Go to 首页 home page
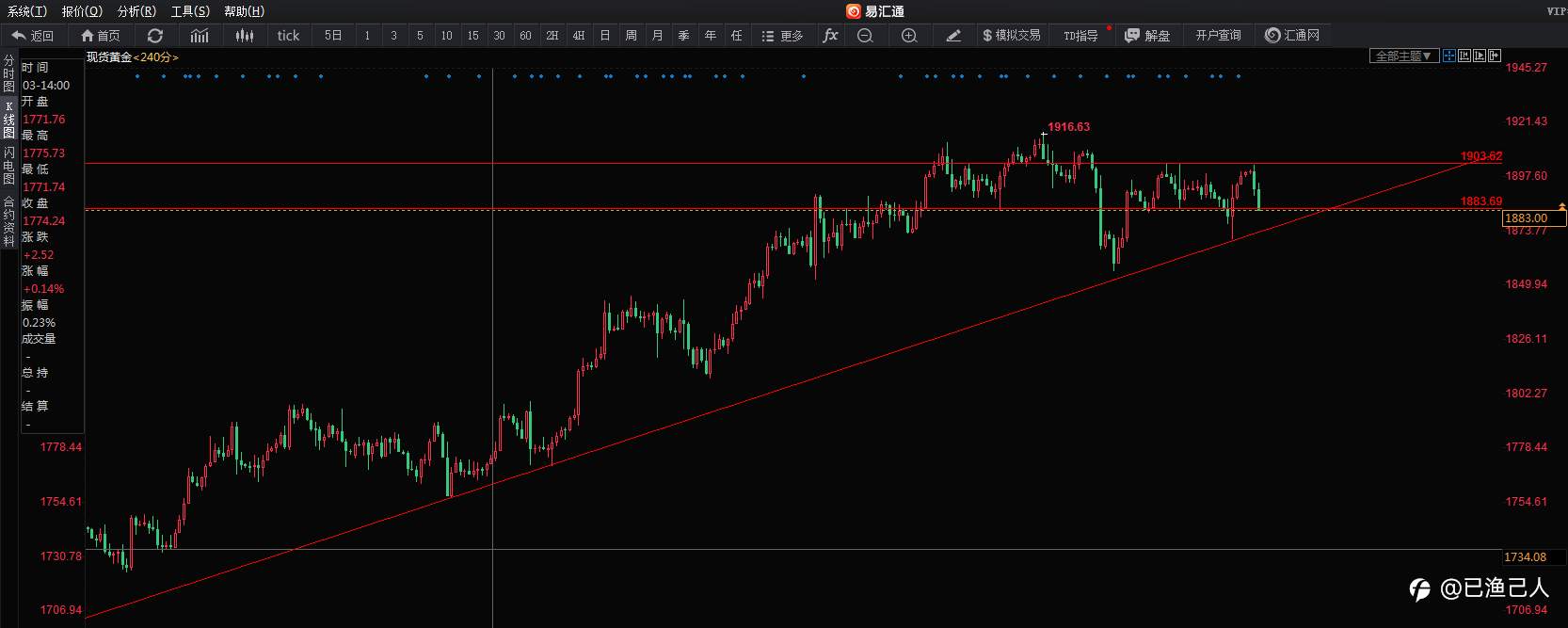1568x628 pixels. [x=101, y=35]
